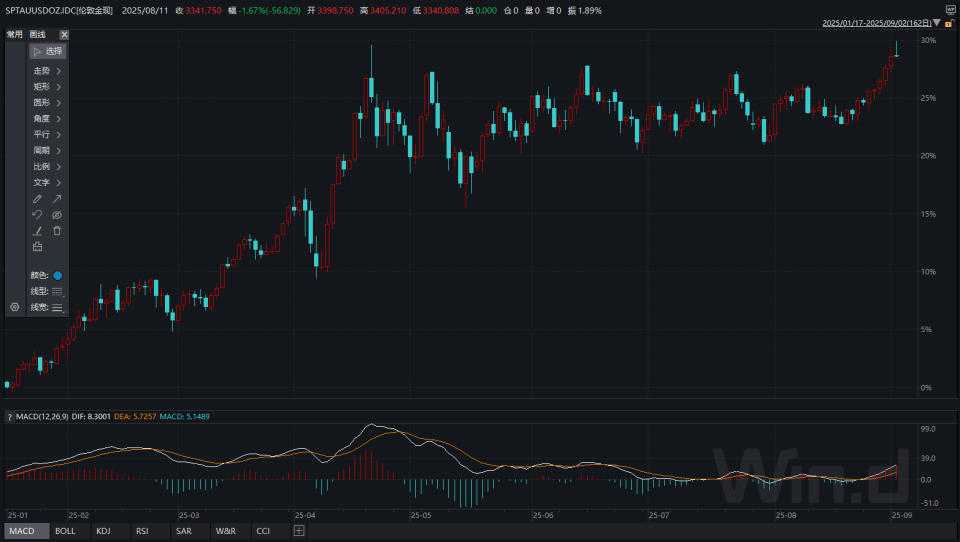960x542 pixels.
Task: Click the open price 3398.750
Action: [x=335, y=10]
